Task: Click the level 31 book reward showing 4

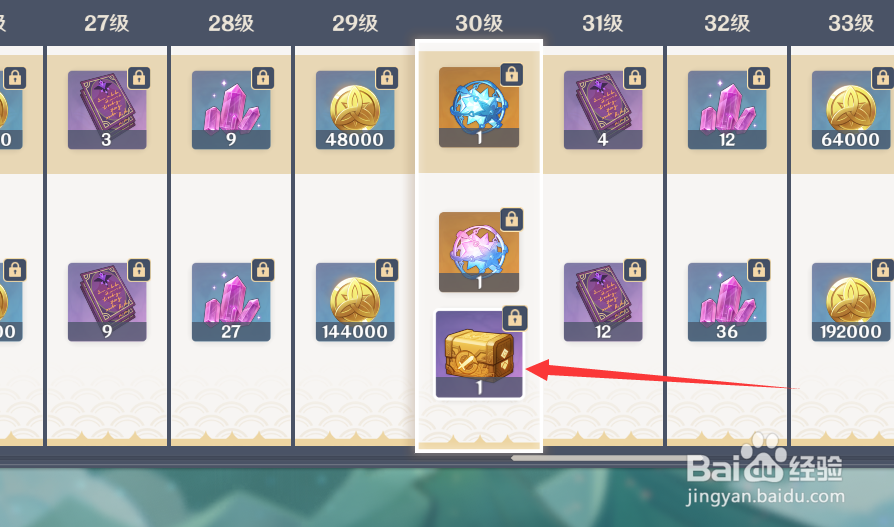Action: 603,110
